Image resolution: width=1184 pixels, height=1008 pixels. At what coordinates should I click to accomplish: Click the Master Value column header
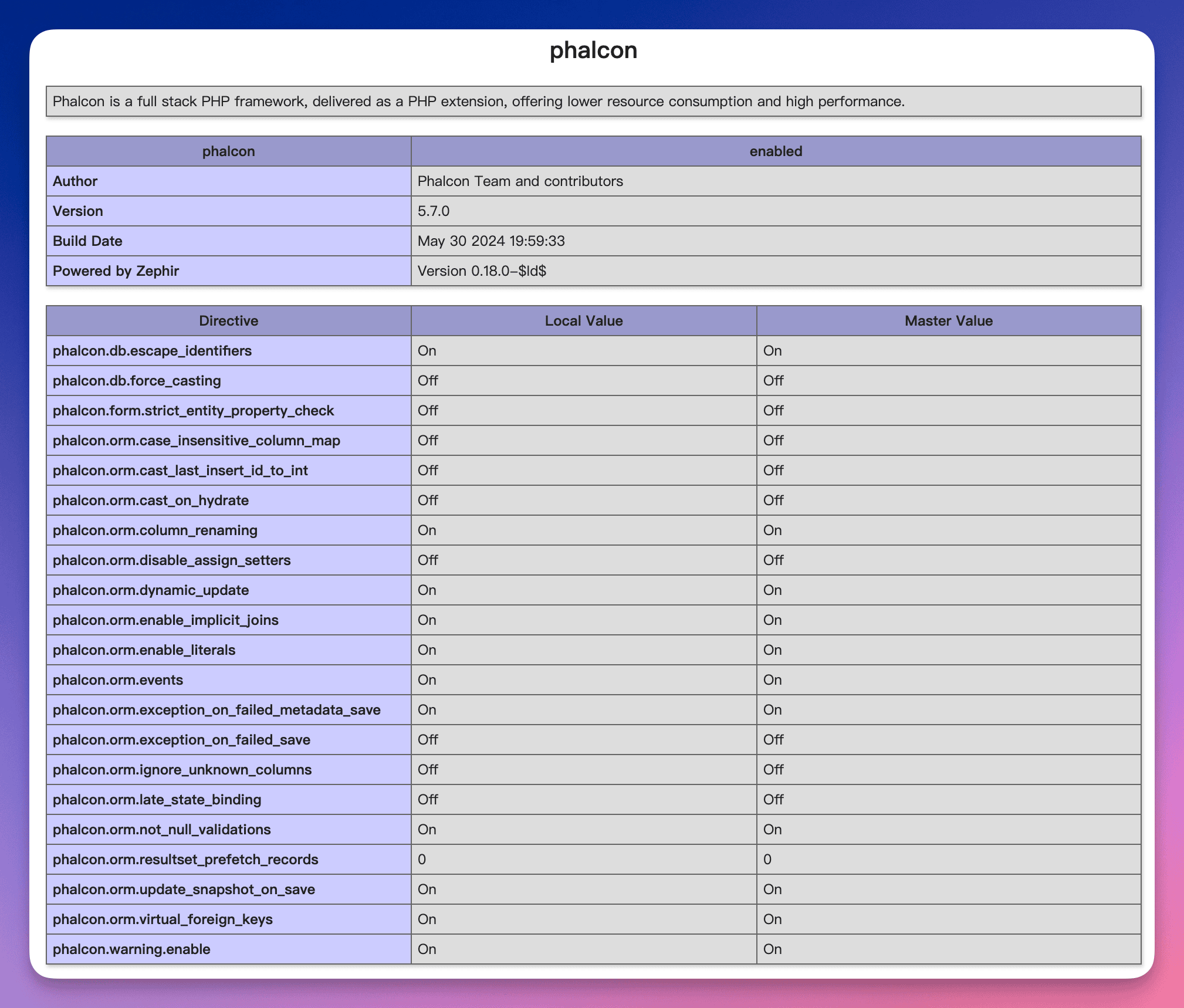click(x=949, y=321)
